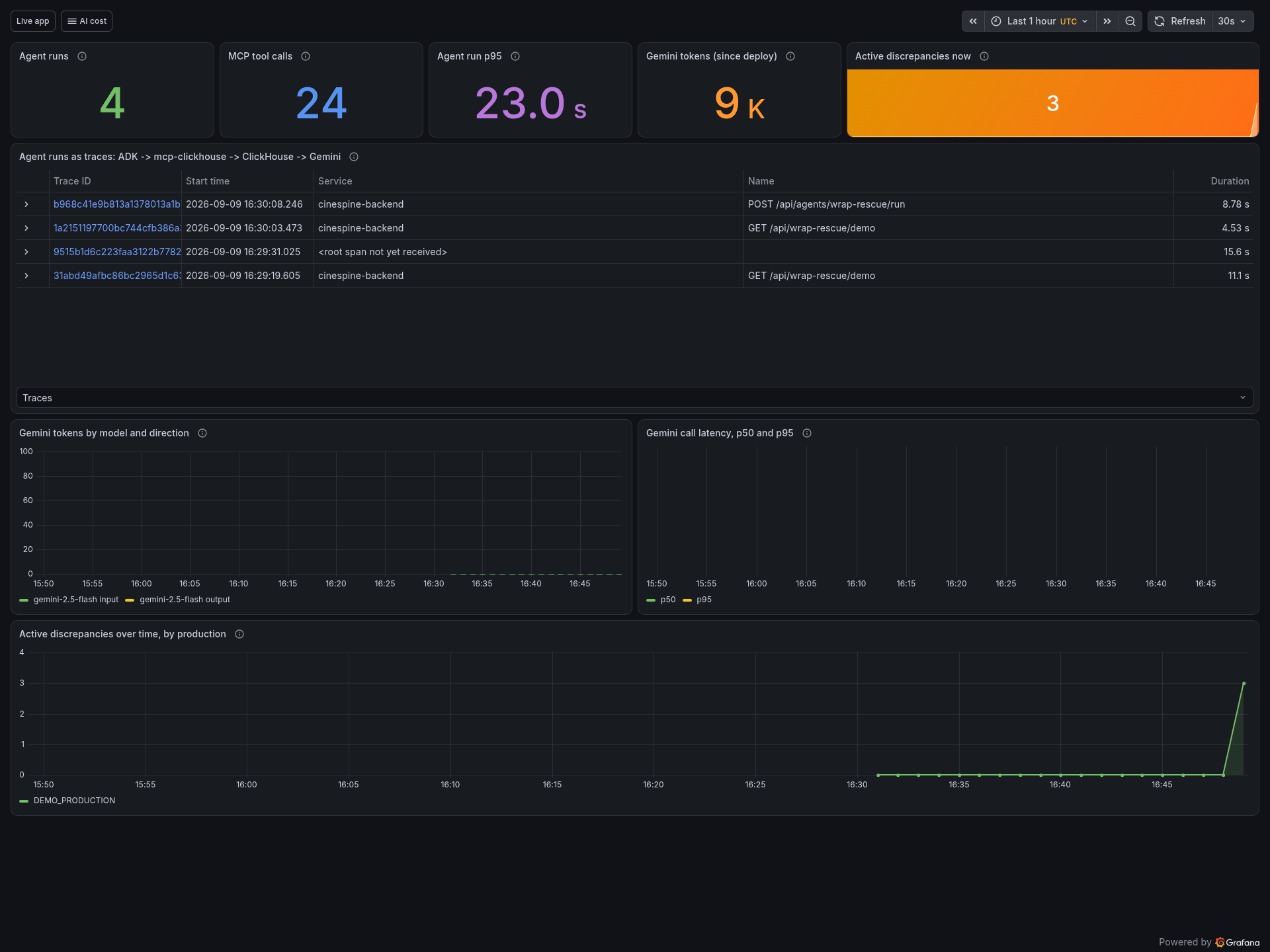This screenshot has width=1270, height=952.
Task: Open the Grafana logo link
Action: [1238, 942]
